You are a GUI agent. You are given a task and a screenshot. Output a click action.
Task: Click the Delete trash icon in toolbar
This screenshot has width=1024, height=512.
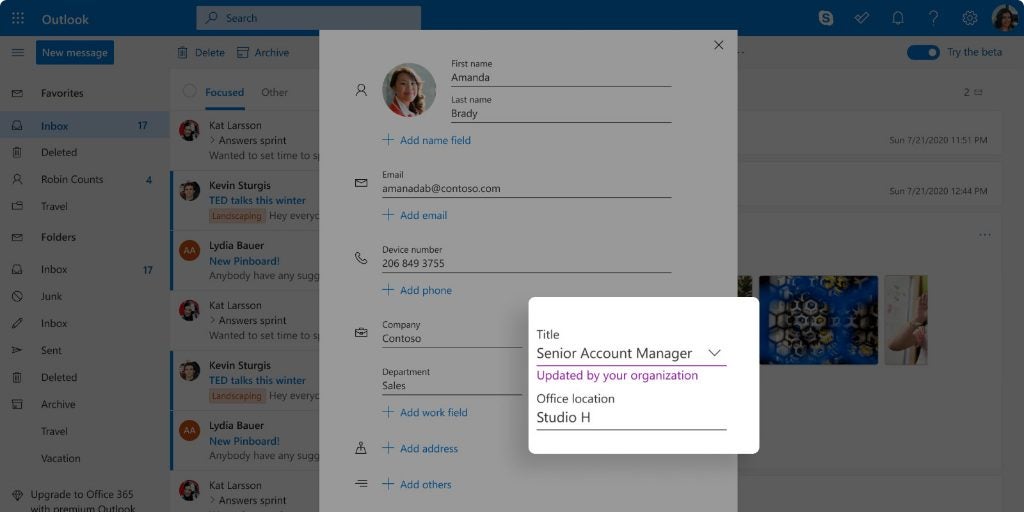(183, 52)
